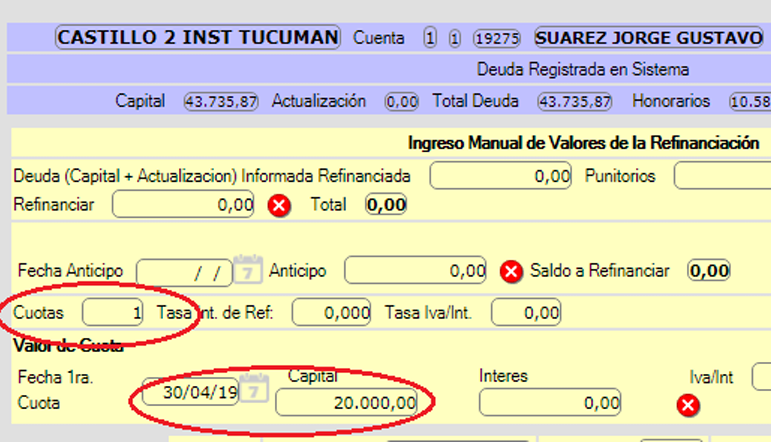
Task: Select the Cuotas number field
Action: 113,313
